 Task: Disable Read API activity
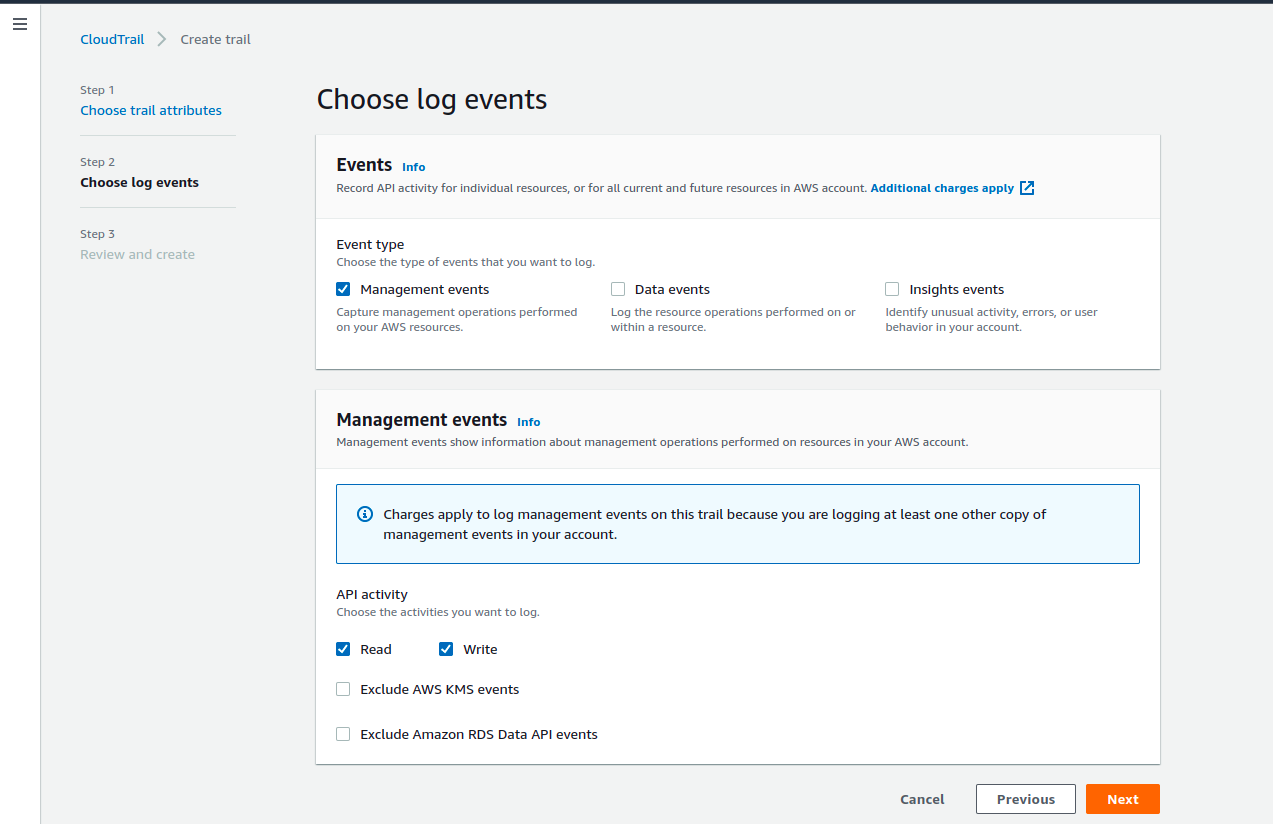coord(343,648)
